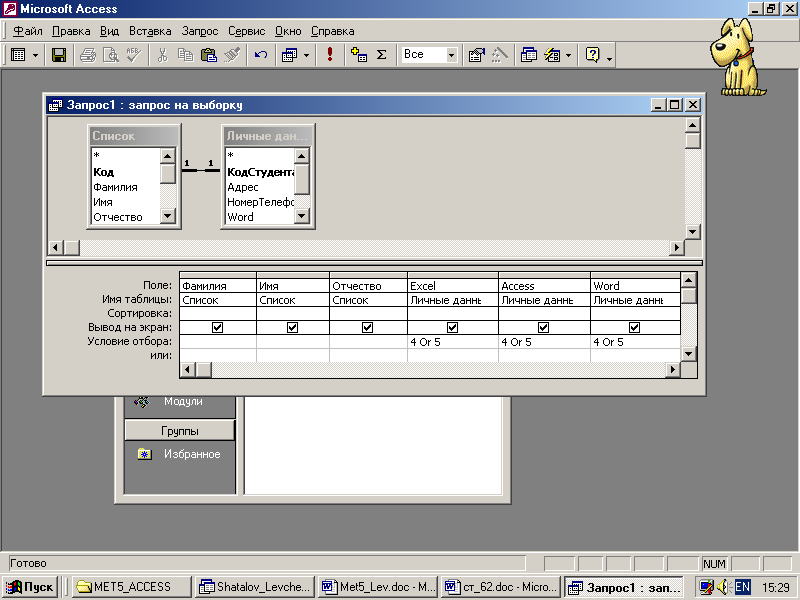Click the volume speaker tray icon

tap(722, 587)
